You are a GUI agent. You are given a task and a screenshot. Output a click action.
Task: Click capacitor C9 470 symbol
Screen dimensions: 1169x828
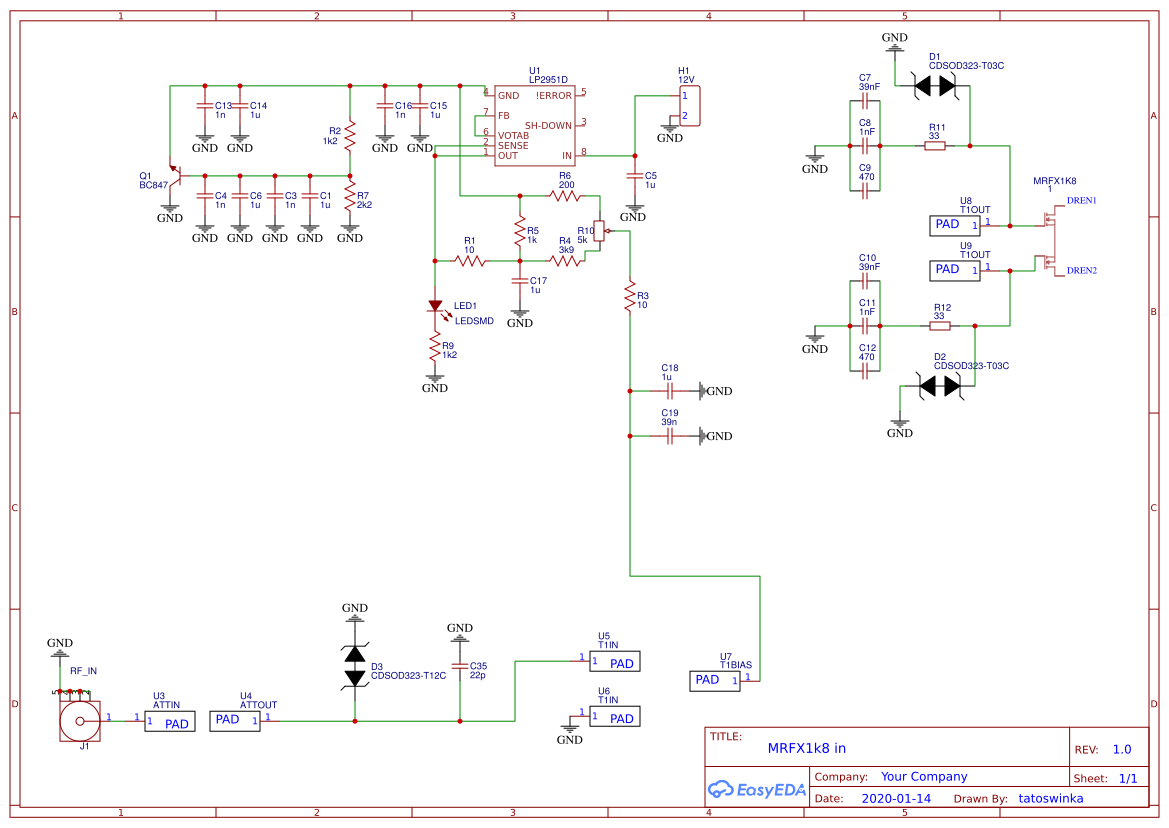pos(865,191)
